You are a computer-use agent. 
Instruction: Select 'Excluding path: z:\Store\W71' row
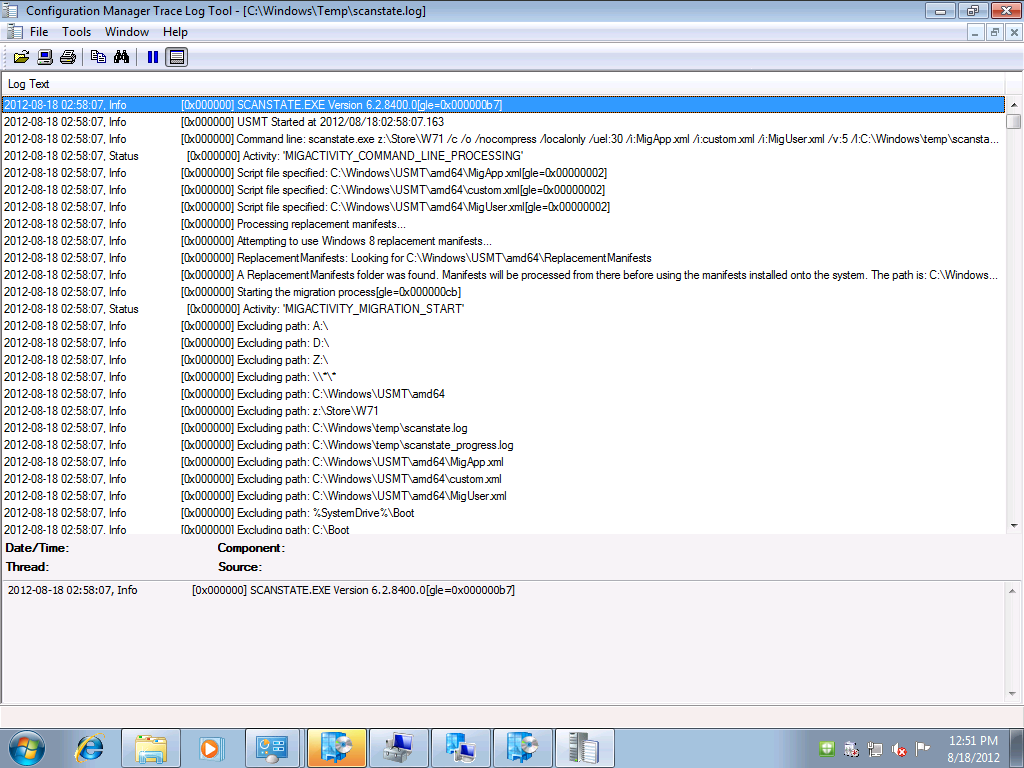(x=503, y=410)
